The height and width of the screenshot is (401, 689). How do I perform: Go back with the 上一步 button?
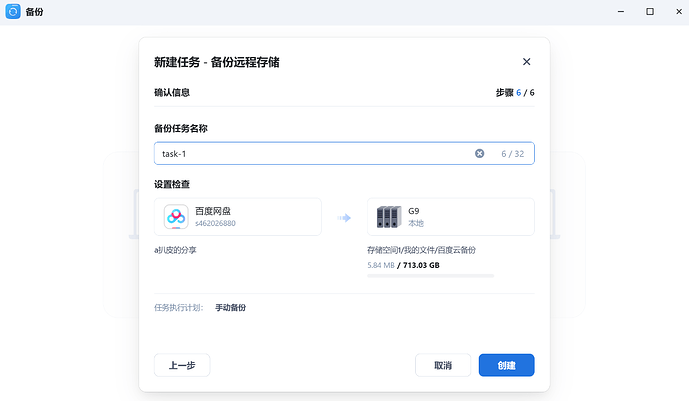(182, 365)
